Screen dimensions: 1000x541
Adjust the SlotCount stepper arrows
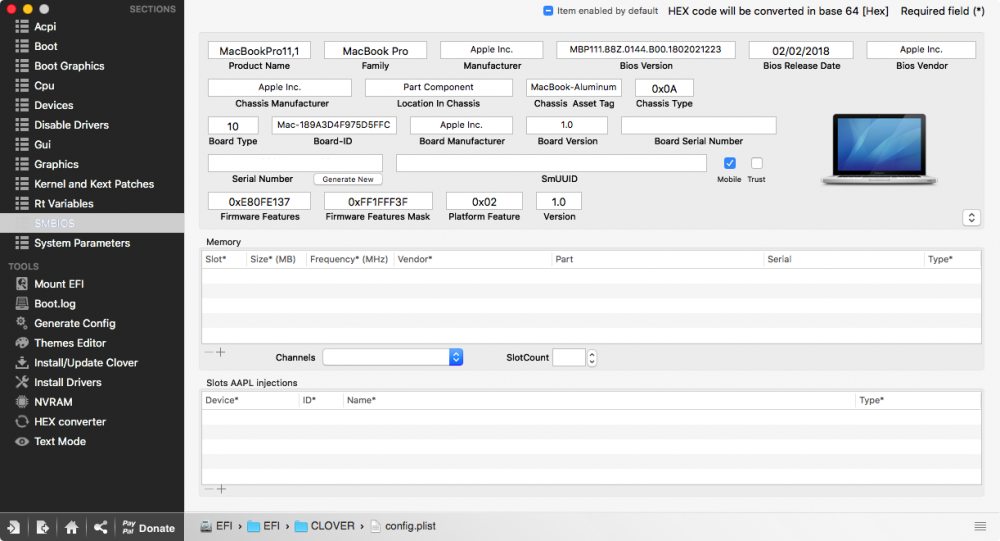pos(592,357)
